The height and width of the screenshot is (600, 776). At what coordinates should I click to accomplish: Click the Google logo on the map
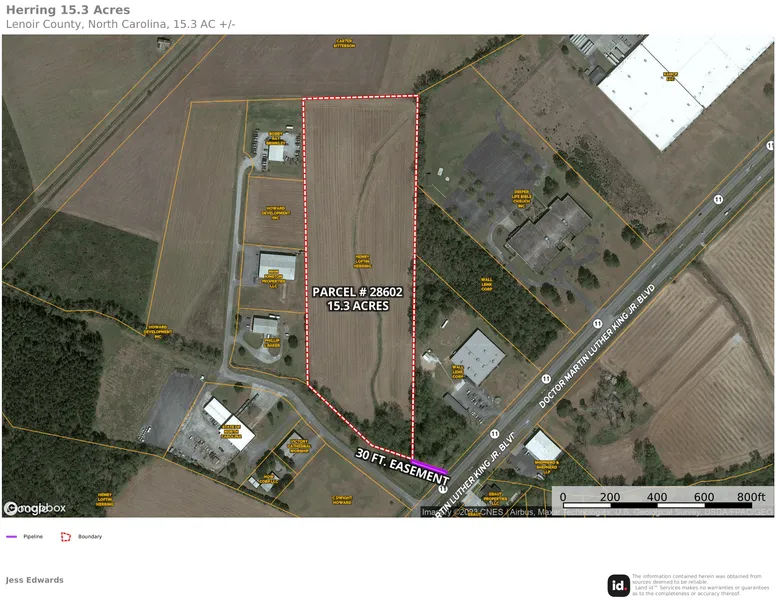coord(20,508)
